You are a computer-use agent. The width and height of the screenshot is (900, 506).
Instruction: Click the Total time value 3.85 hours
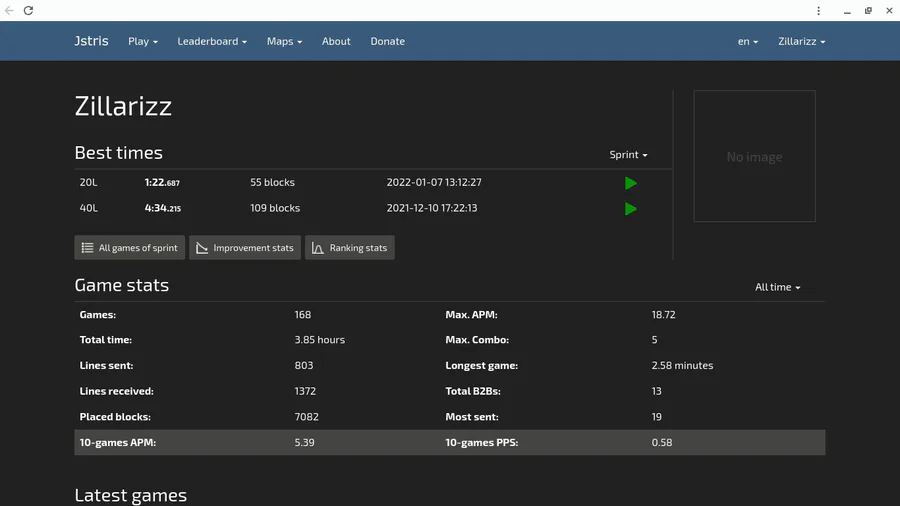click(x=320, y=340)
